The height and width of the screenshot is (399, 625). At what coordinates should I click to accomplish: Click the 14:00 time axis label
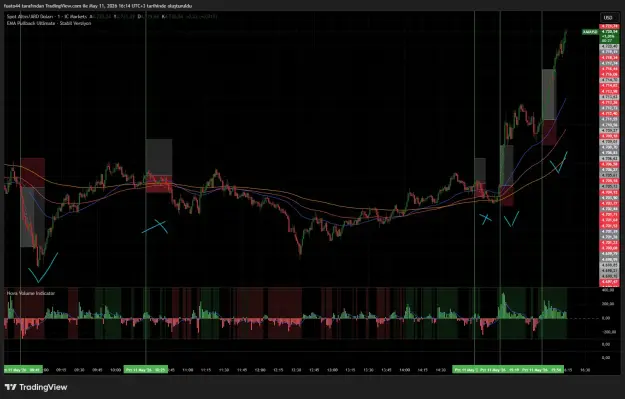405,370
